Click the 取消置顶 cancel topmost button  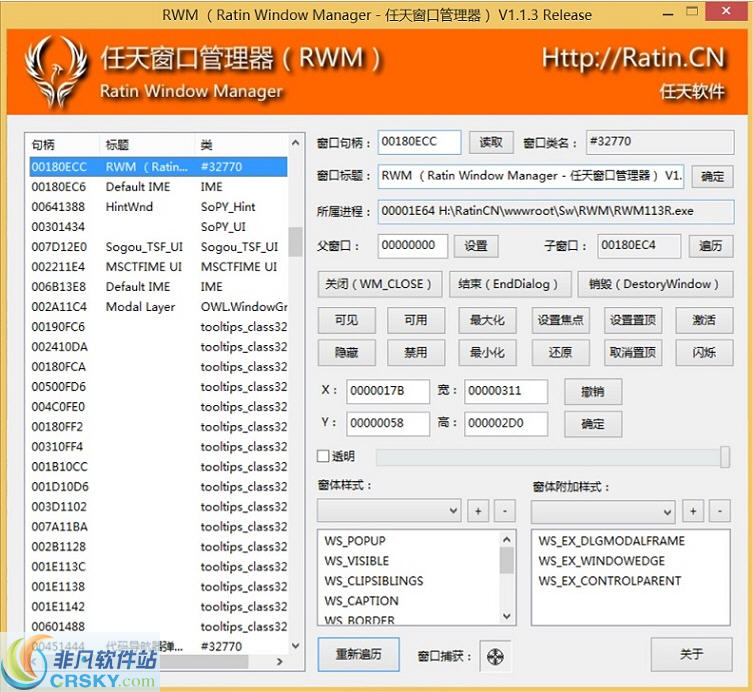coord(633,353)
